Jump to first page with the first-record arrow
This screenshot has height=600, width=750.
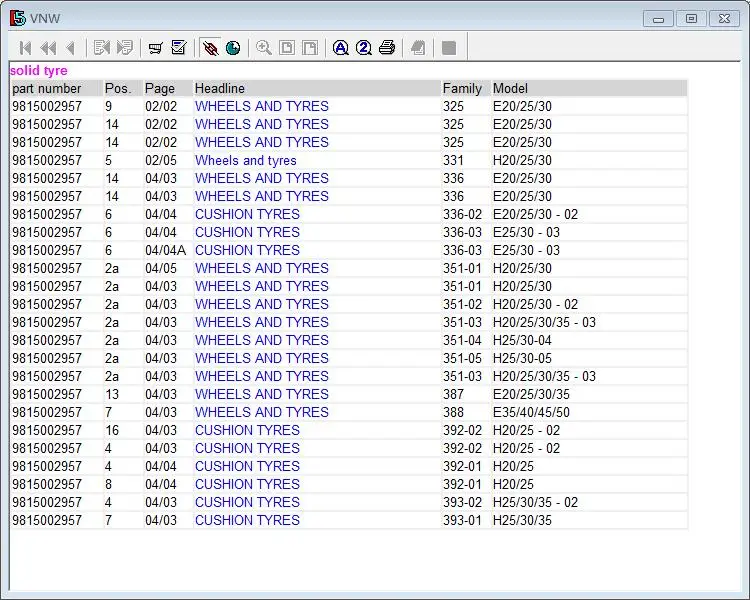25,48
